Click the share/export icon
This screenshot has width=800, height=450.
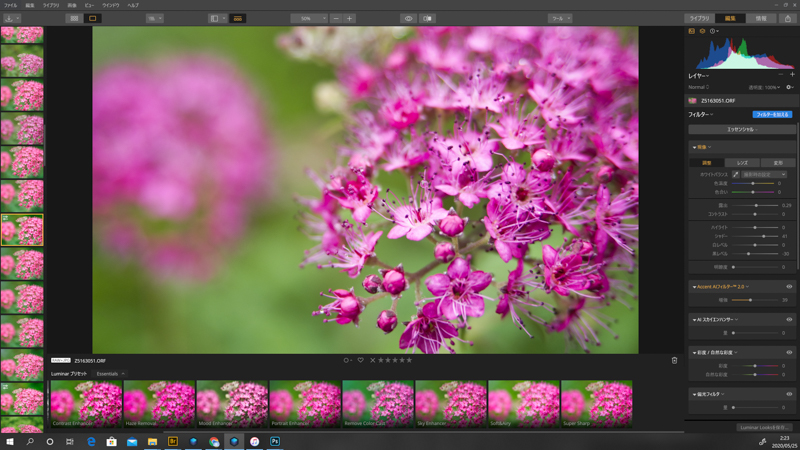point(788,18)
